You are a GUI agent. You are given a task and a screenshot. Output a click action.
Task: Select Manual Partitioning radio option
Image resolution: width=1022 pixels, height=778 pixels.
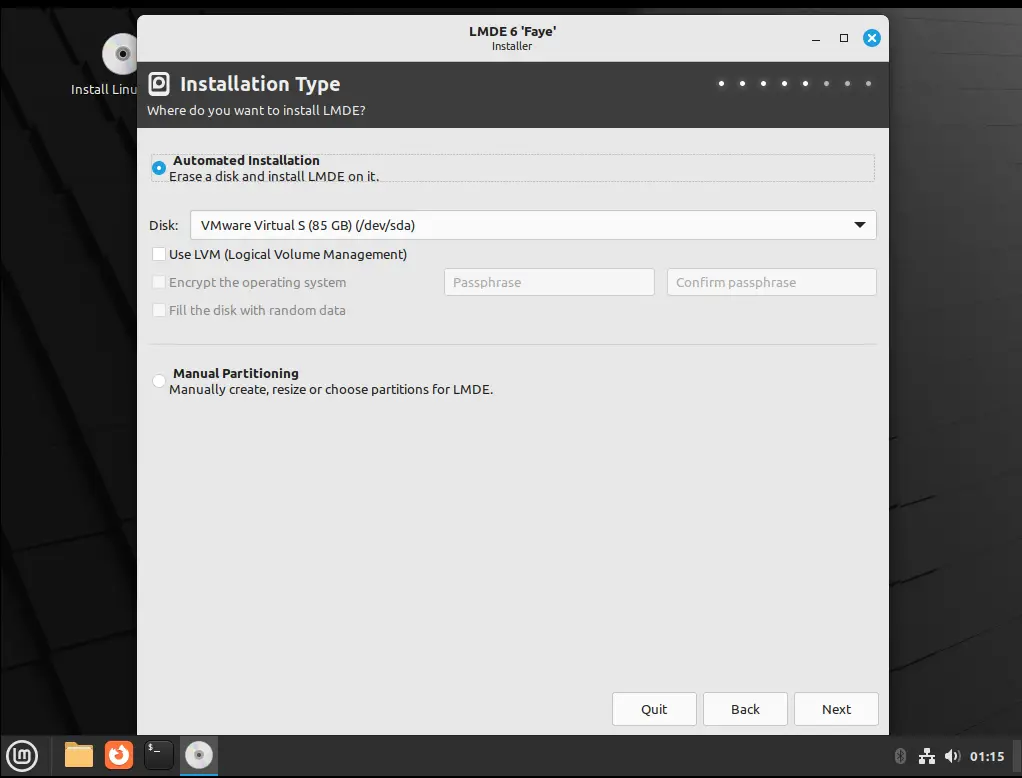158,381
